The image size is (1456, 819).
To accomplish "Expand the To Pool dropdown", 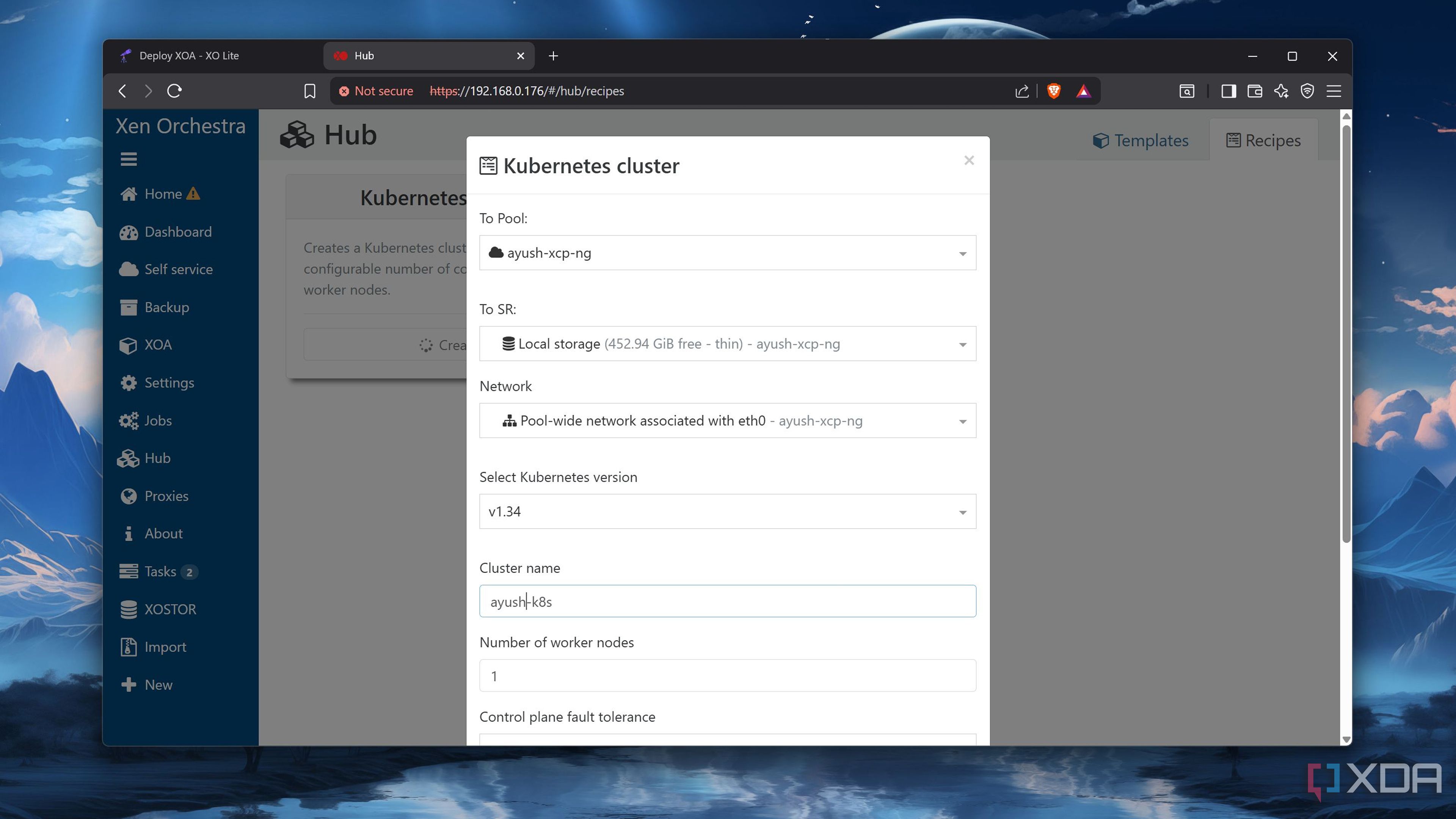I will tap(728, 253).
